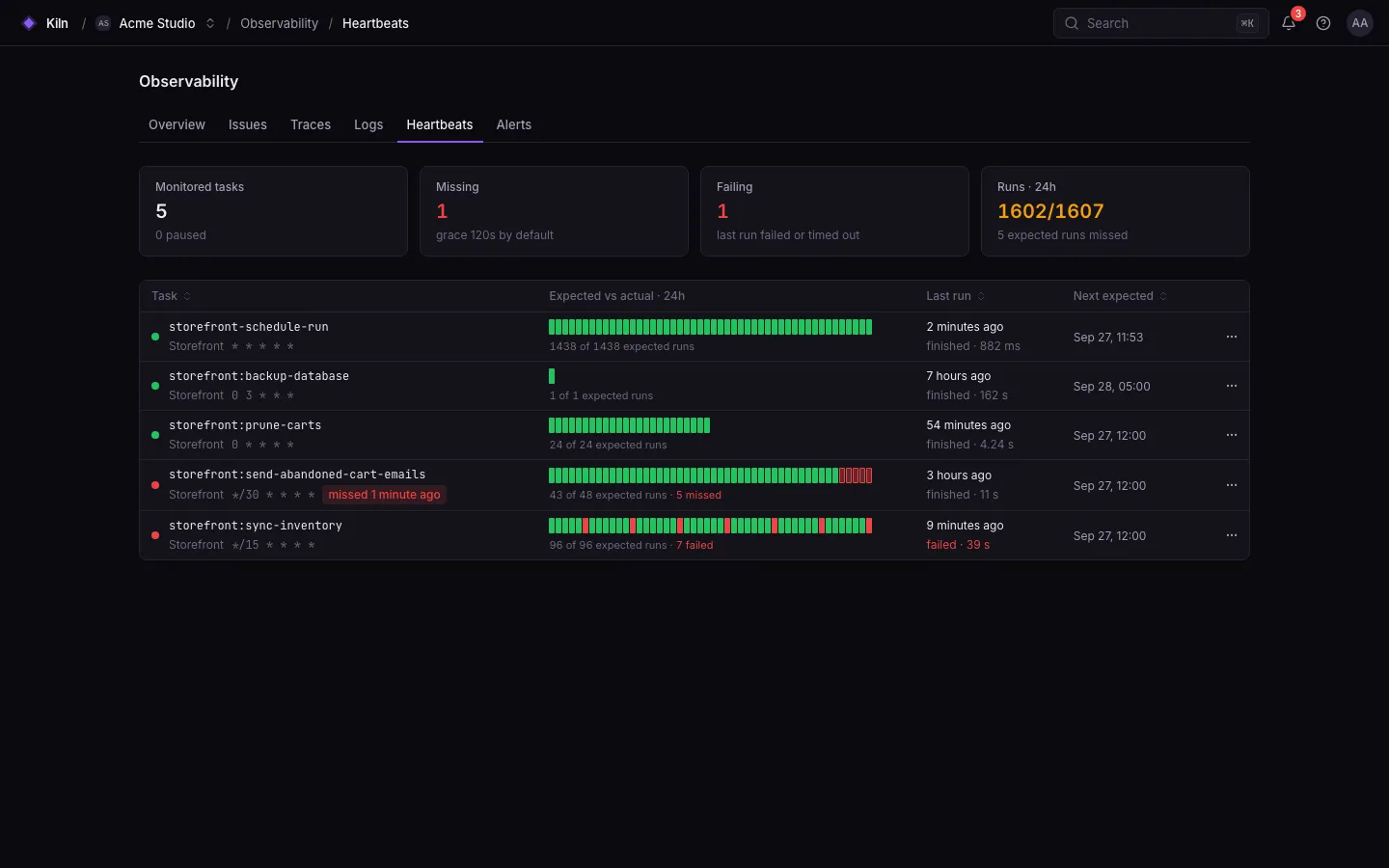1389x868 pixels.
Task: Switch to the Overview tab
Action: pos(177,124)
